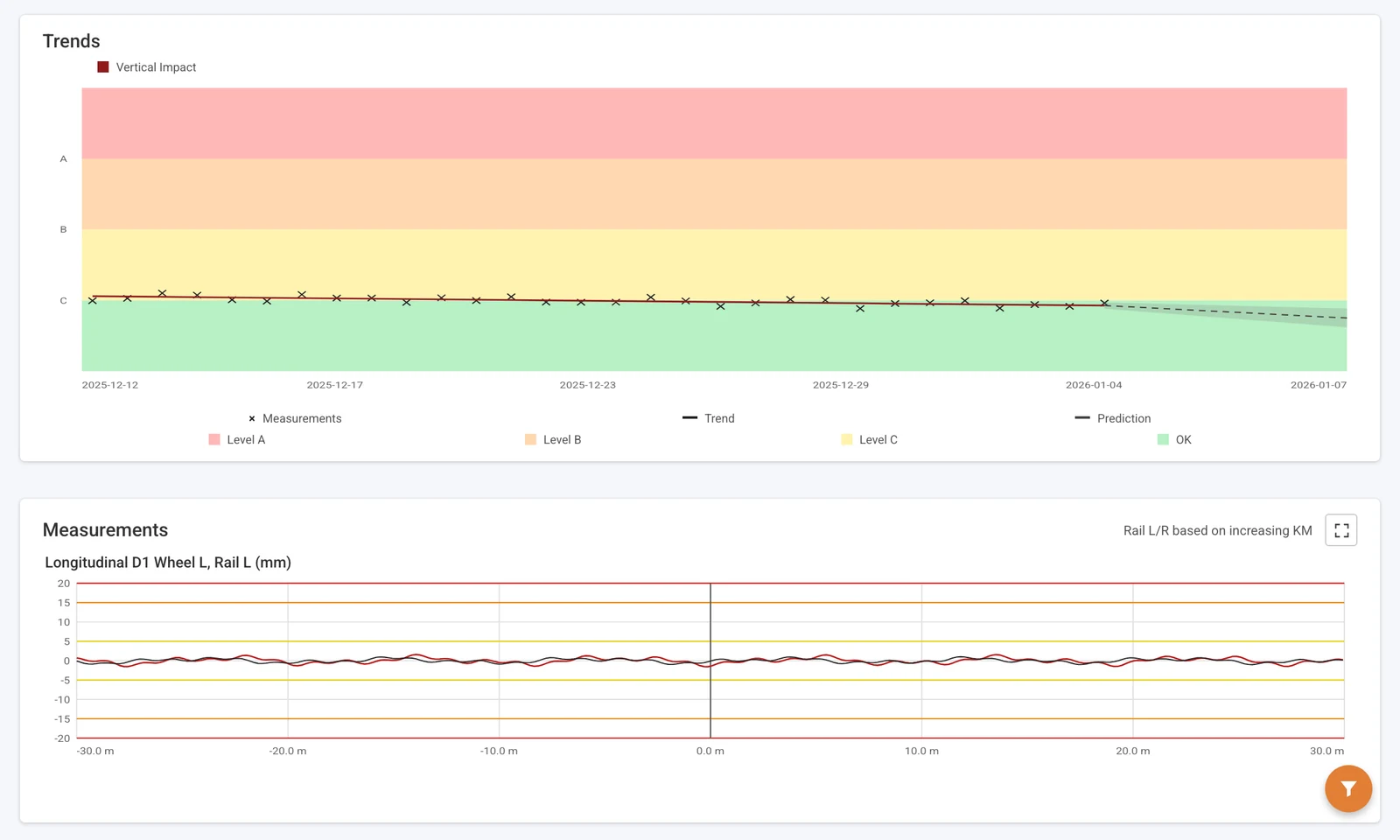Click the Longitudinal D1 Wheel L chart title
This screenshot has width=1400, height=840.
click(168, 563)
